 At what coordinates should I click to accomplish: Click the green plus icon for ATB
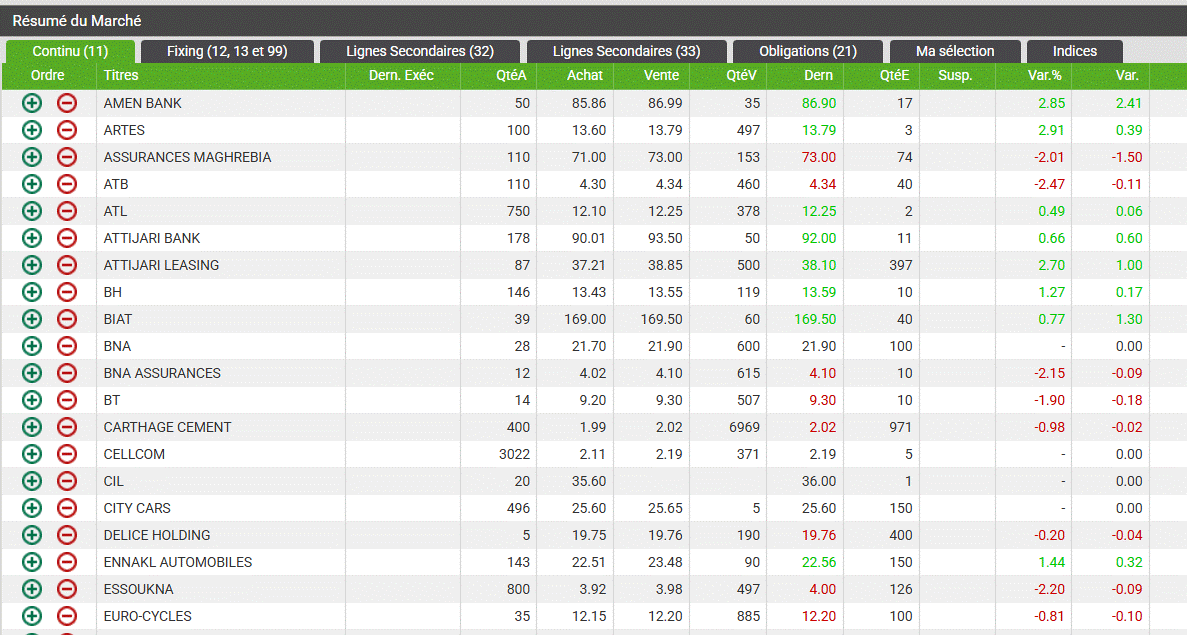pyautogui.click(x=32, y=184)
